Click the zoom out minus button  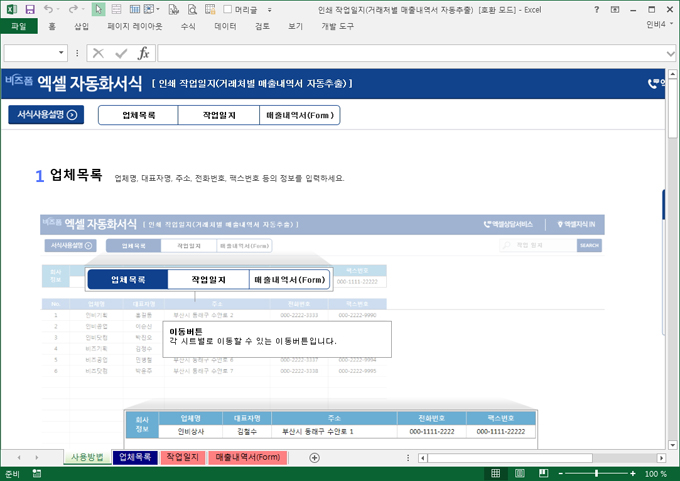pos(560,474)
